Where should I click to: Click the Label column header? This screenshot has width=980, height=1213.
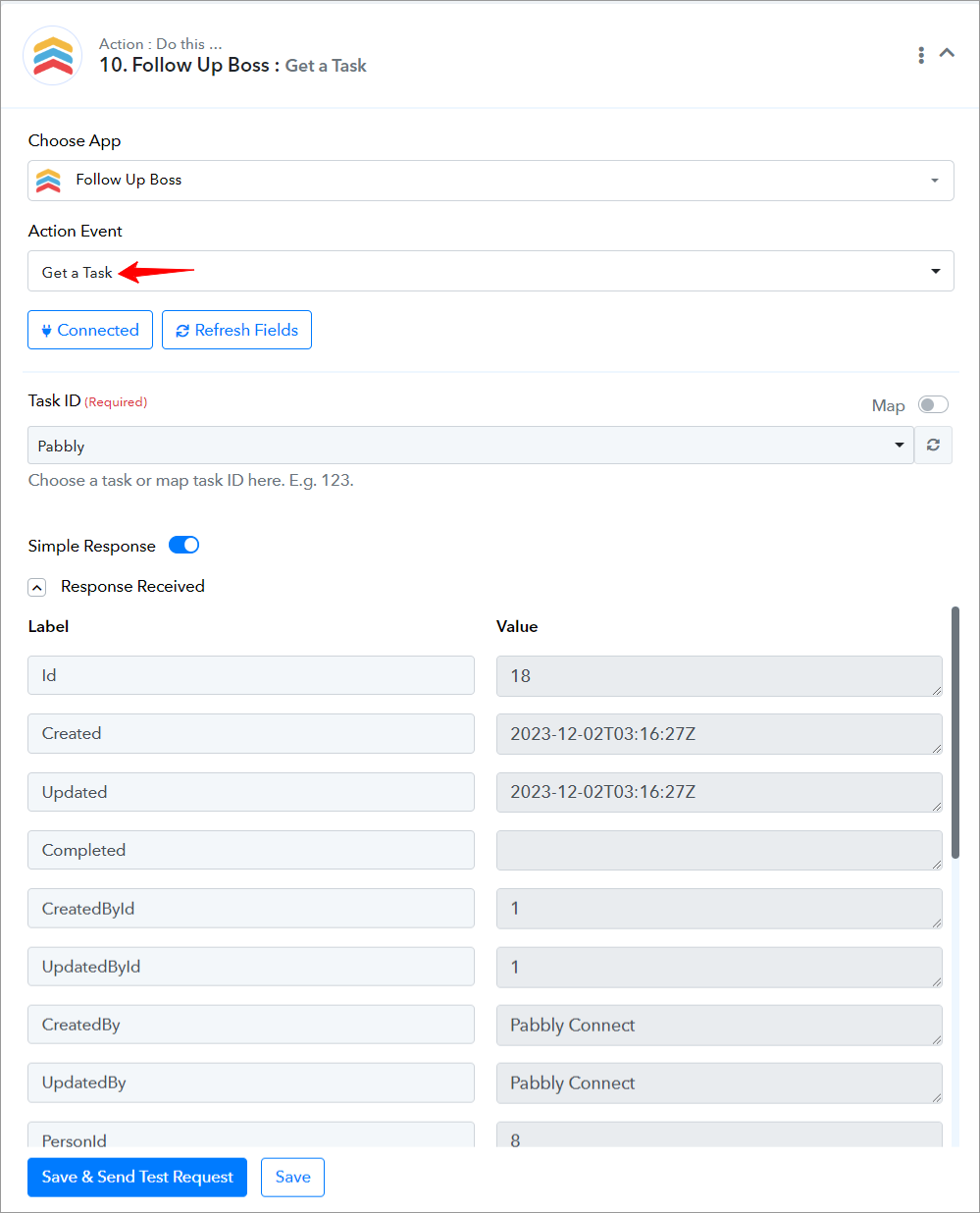(48, 626)
